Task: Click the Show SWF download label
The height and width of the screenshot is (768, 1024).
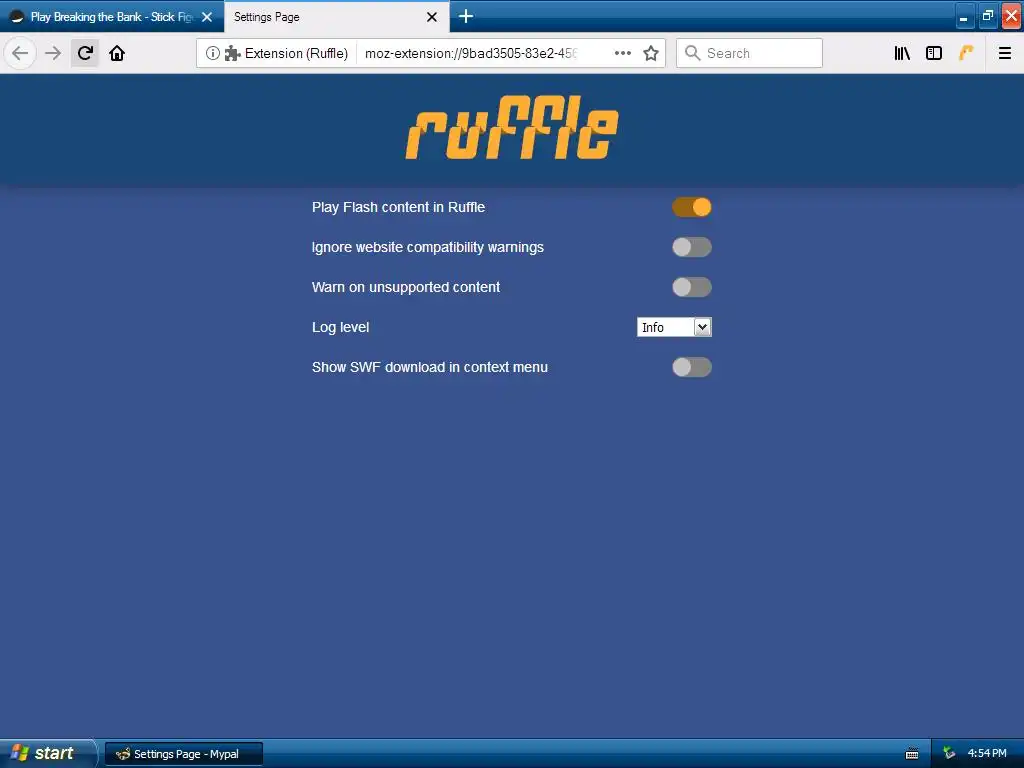Action: click(430, 367)
